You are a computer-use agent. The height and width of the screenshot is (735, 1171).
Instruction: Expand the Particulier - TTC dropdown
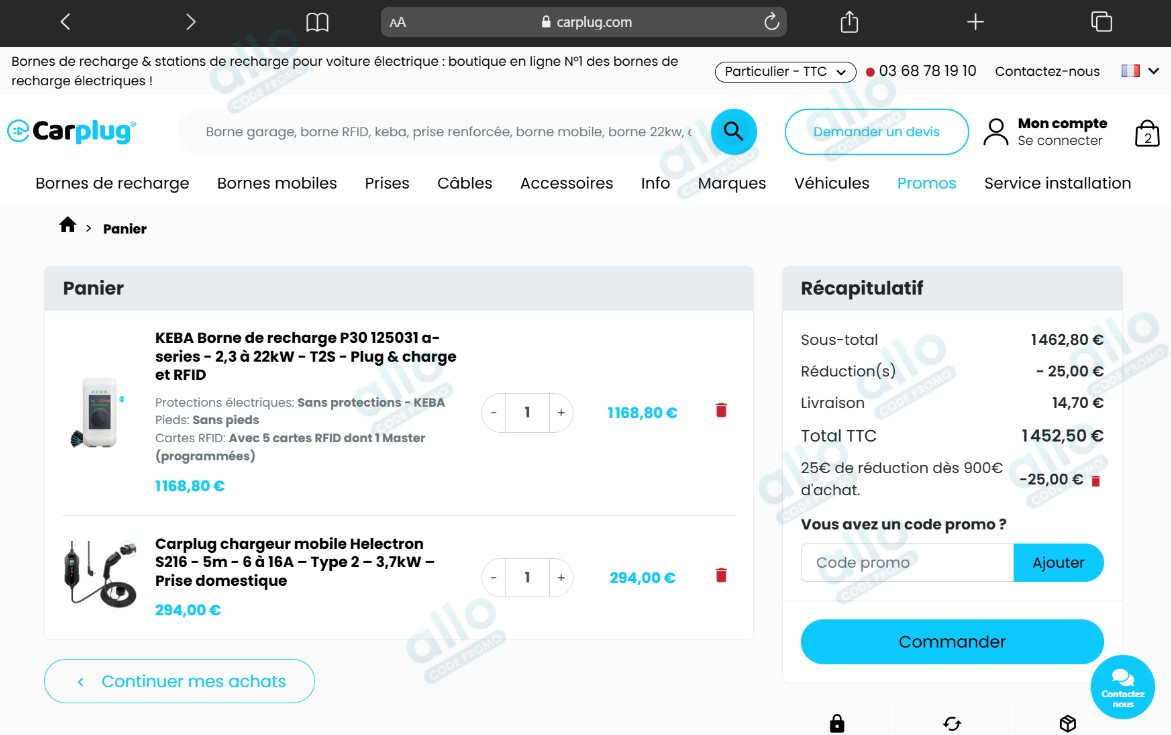786,72
